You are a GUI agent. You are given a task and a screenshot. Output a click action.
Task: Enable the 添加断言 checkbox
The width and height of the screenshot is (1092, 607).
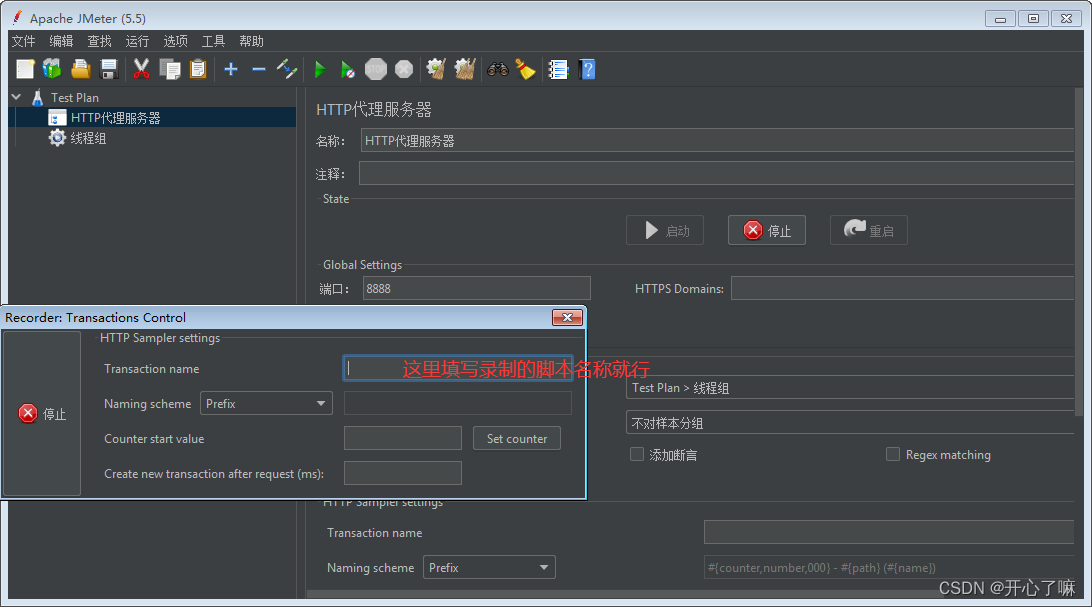tap(637, 455)
